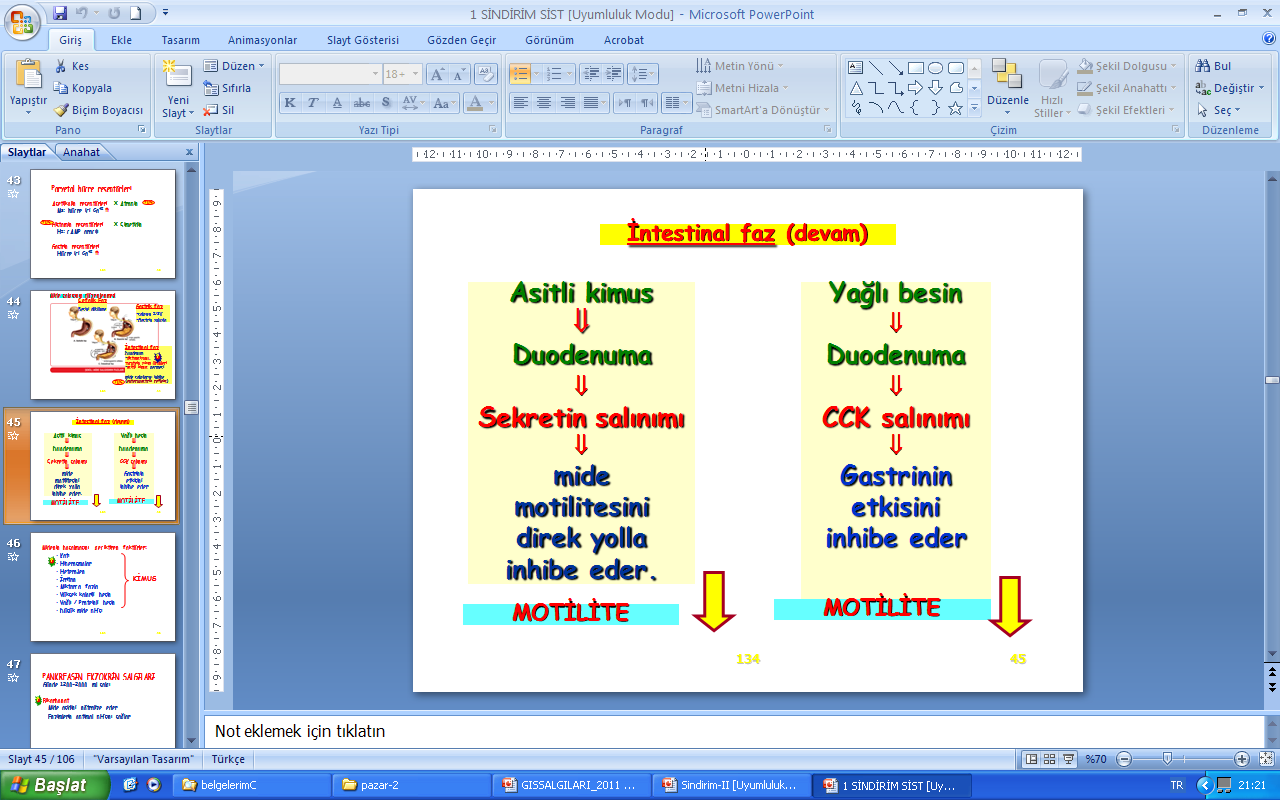Toggle the bulleted list button

point(519,74)
